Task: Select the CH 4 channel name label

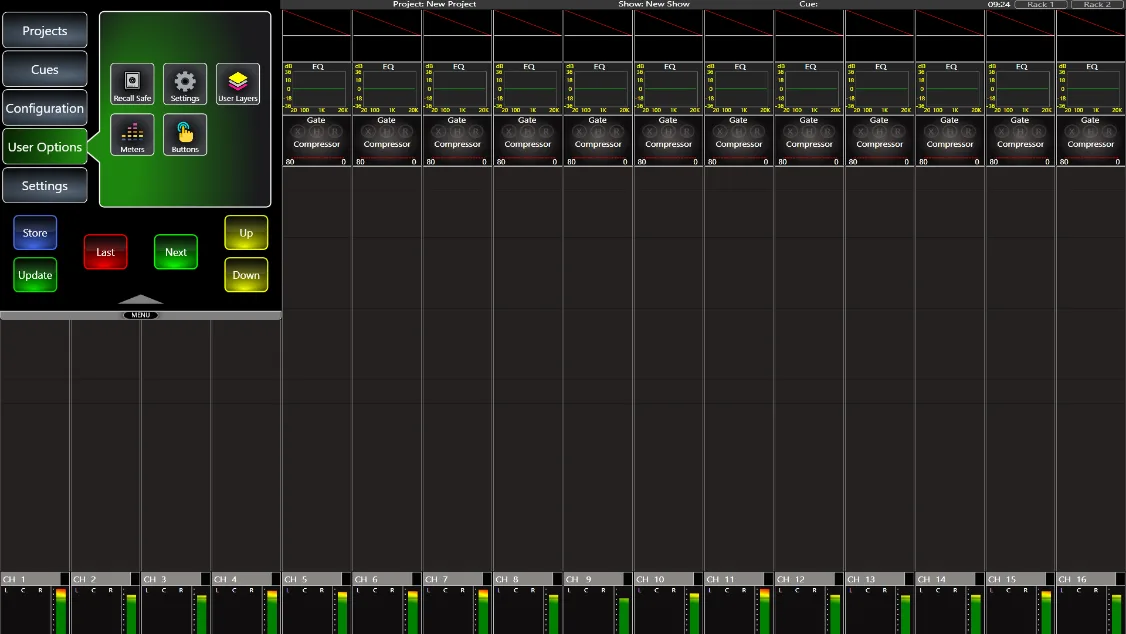Action: point(241,579)
